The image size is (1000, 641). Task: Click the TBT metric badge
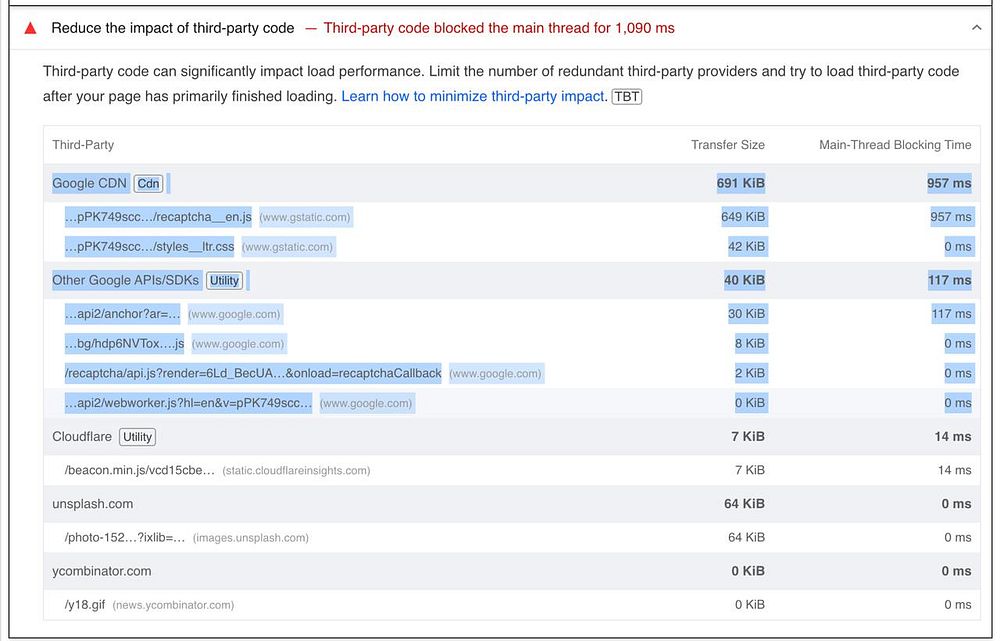click(627, 96)
